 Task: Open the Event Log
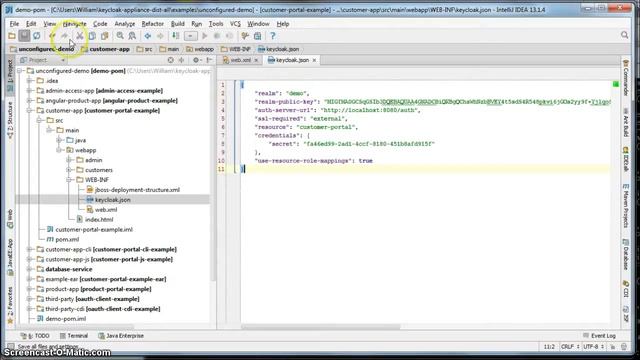(599, 336)
